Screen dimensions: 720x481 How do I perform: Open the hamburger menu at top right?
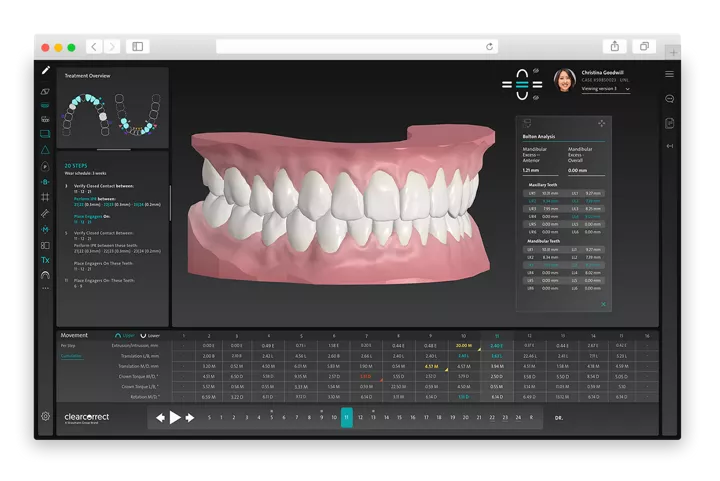pyautogui.click(x=669, y=73)
